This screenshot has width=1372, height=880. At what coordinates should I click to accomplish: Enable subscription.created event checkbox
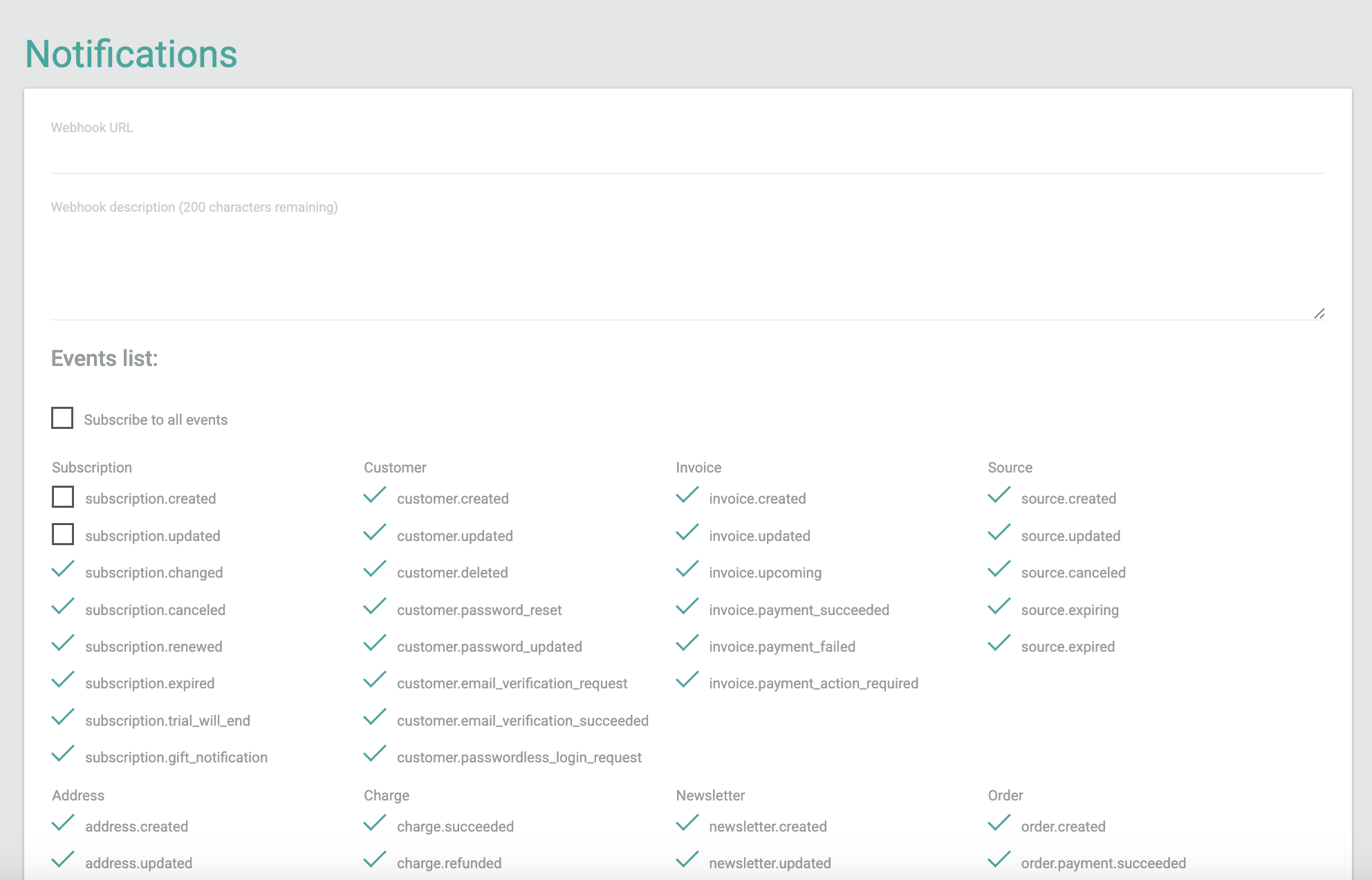pos(63,497)
